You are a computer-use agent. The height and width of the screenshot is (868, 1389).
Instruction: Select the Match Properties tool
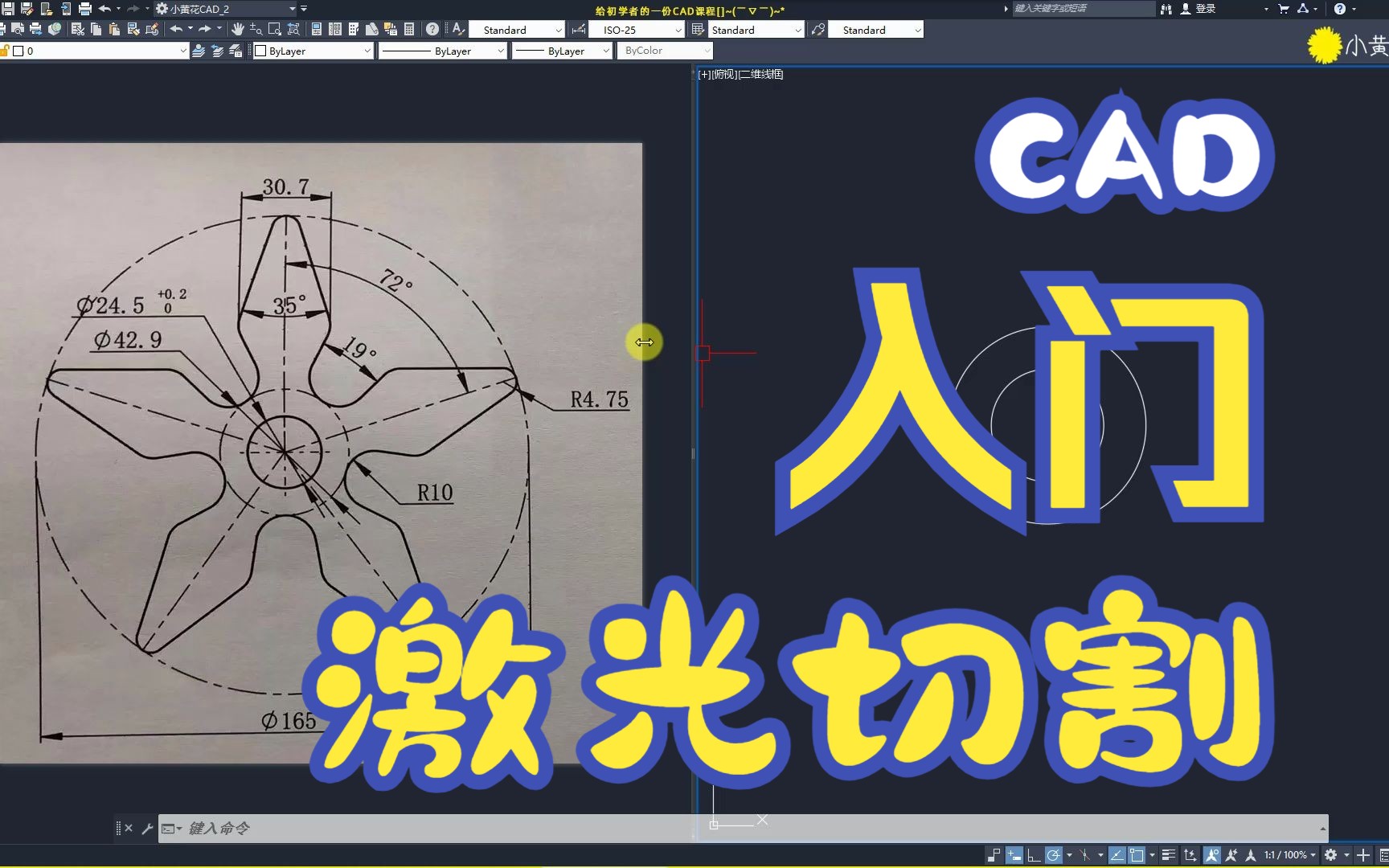coord(133,29)
